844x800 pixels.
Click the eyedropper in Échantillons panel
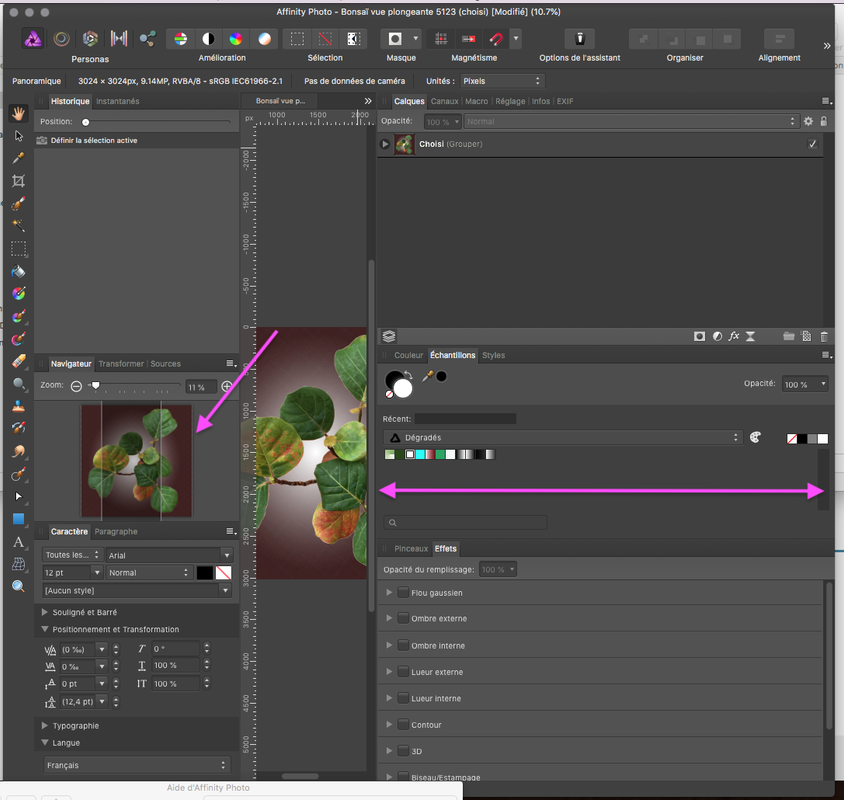pos(426,377)
